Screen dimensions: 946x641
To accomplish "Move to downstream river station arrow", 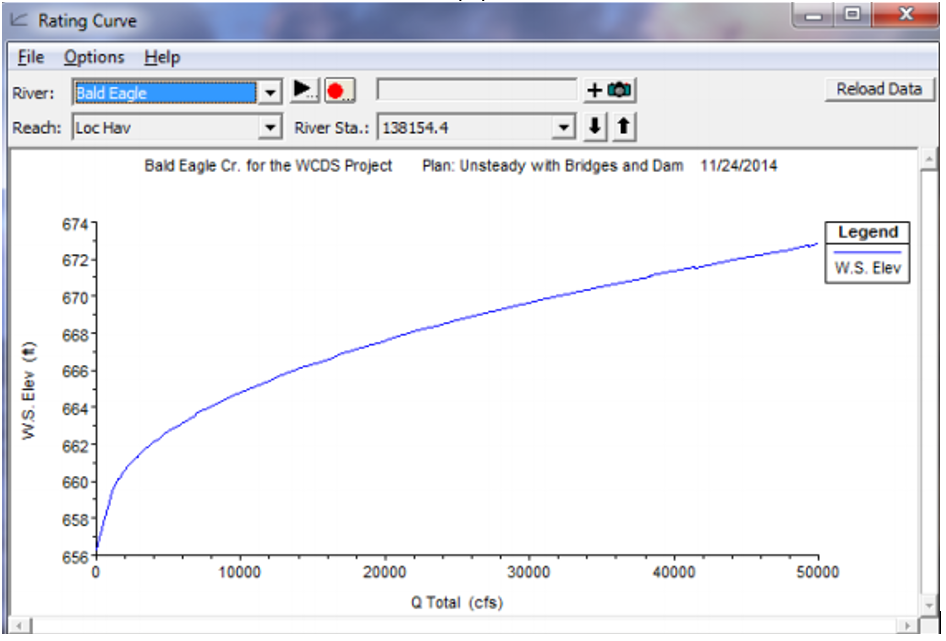I will (x=596, y=127).
